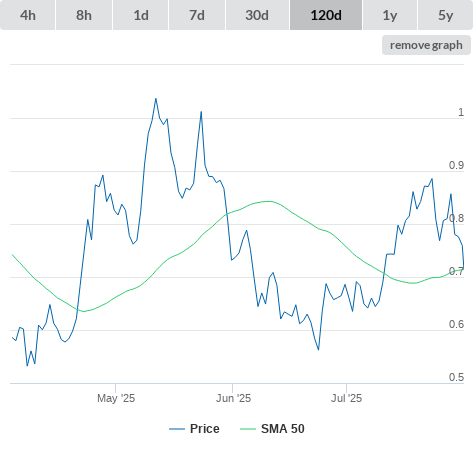Click the green SMA 50 curve's highest point
The width and height of the screenshot is (474, 455).
[268, 201]
